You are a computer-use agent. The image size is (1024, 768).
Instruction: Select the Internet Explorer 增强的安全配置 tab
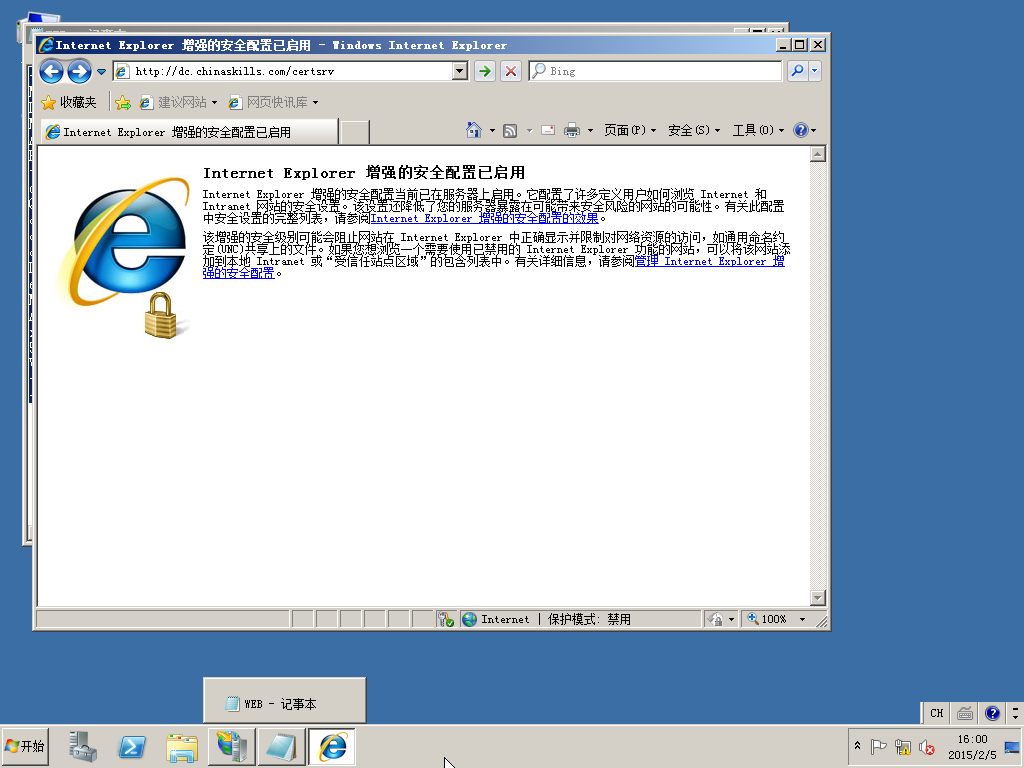pyautogui.click(x=189, y=132)
